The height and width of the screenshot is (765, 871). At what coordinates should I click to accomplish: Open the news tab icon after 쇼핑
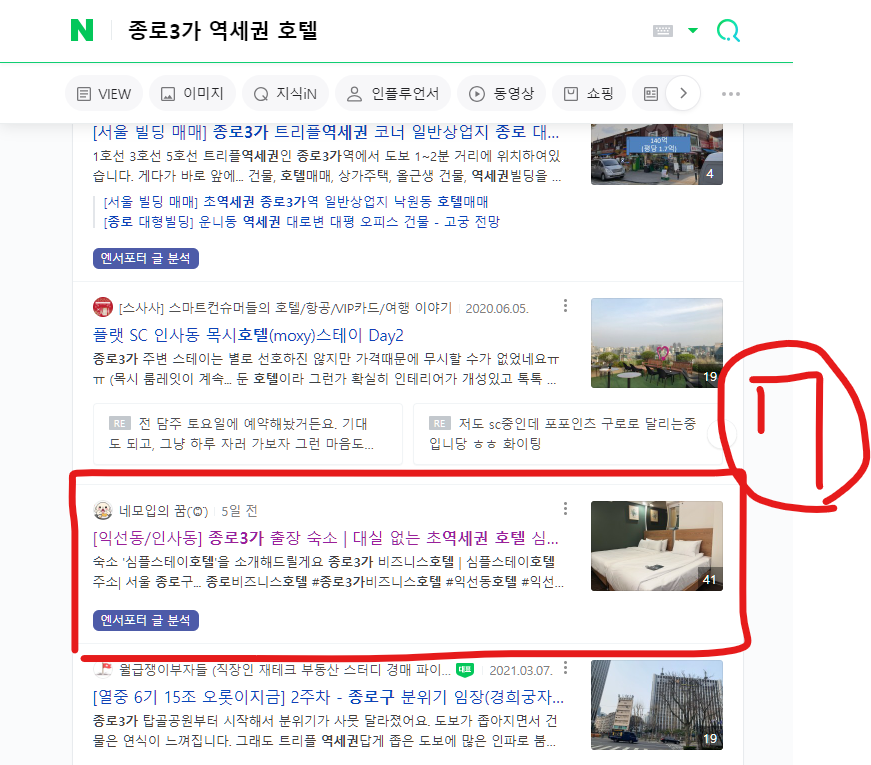click(651, 93)
